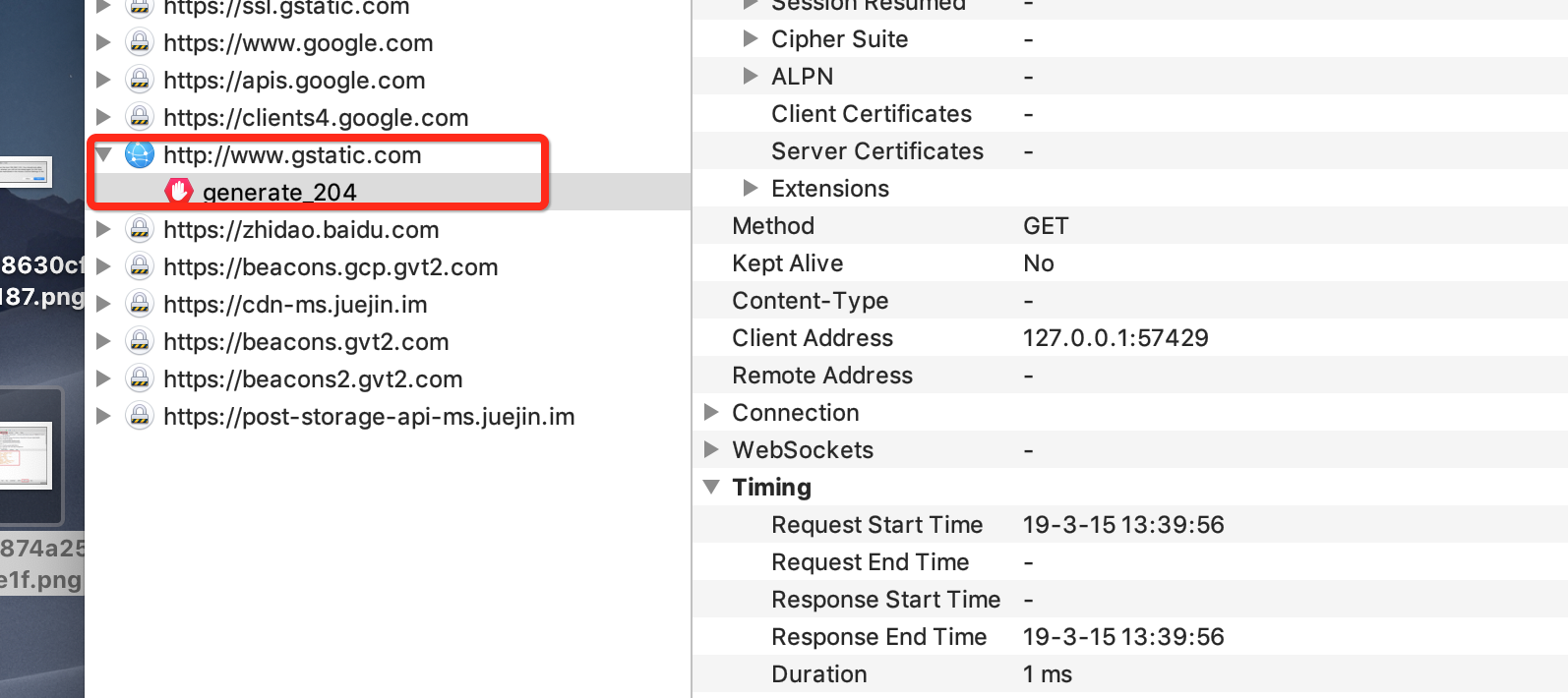Click the lock icon for https://zhidao.baidu.com

(140, 229)
